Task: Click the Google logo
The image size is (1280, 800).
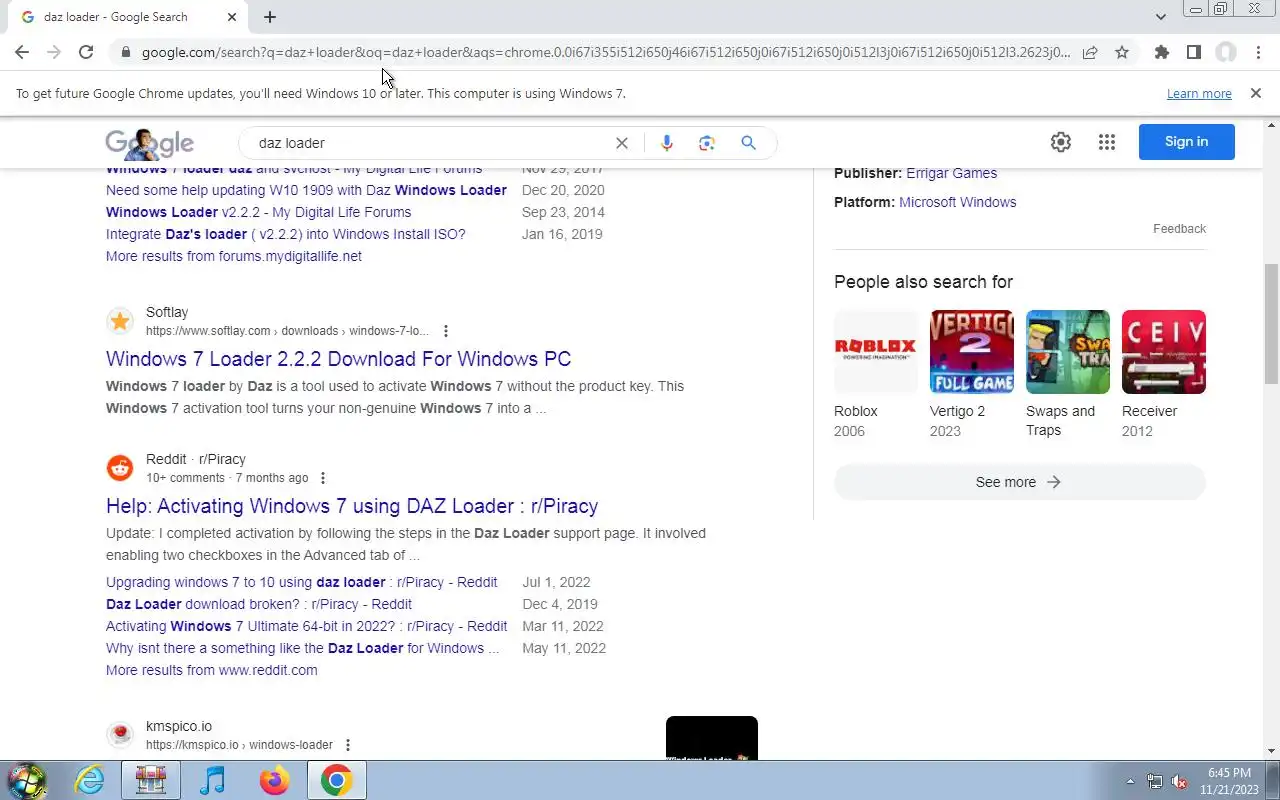Action: coord(149,144)
